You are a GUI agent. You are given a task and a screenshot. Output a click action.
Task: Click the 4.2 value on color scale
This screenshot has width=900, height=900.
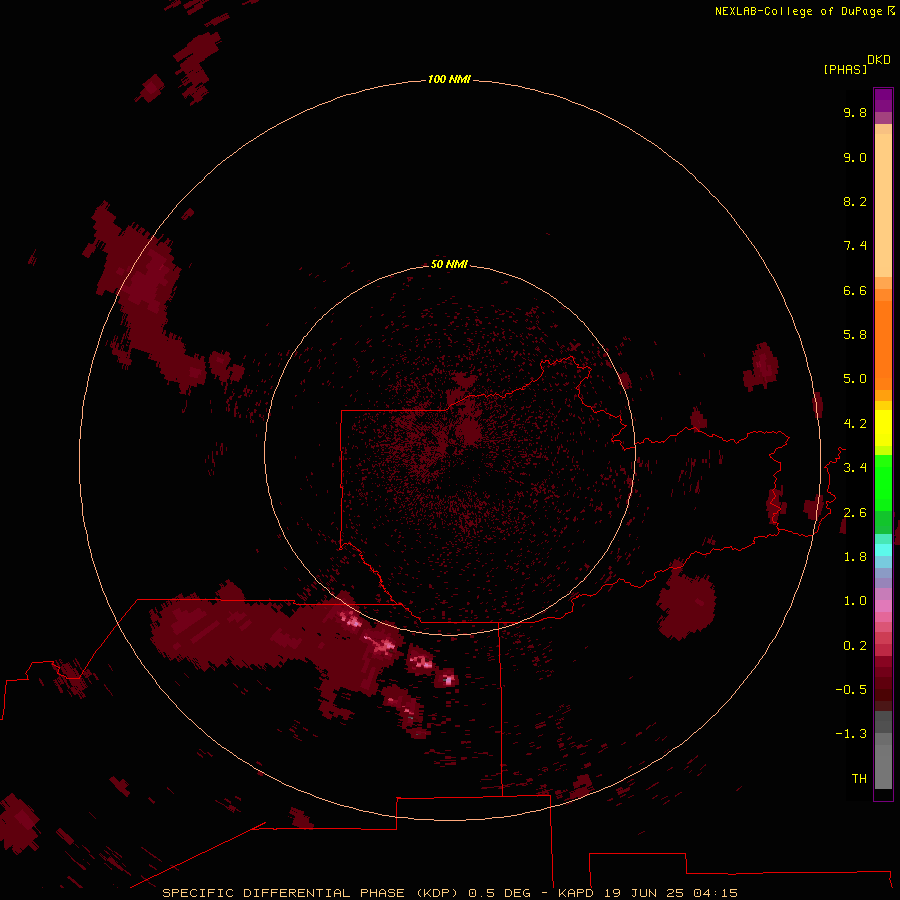click(855, 424)
